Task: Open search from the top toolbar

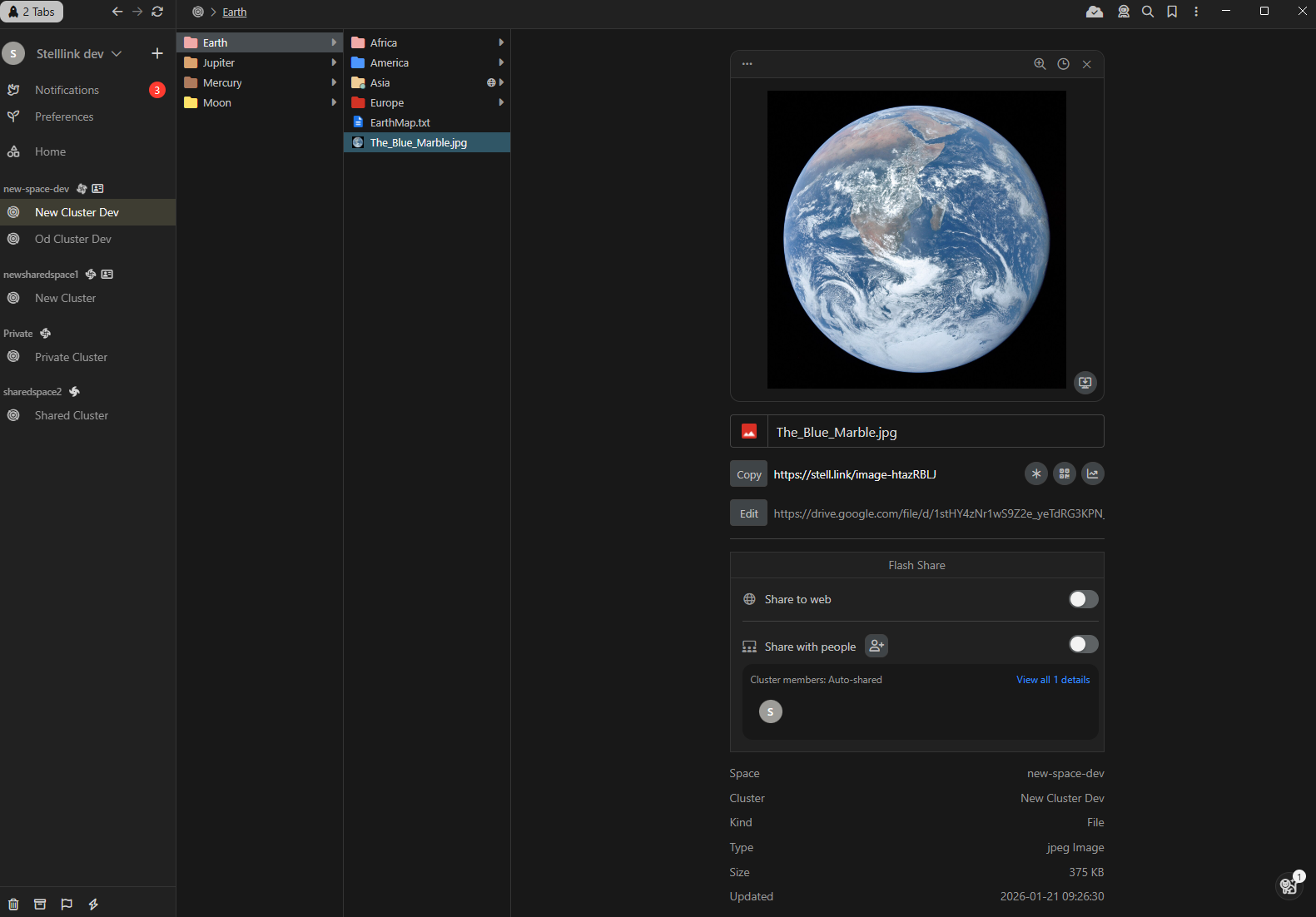Action: pos(1148,12)
